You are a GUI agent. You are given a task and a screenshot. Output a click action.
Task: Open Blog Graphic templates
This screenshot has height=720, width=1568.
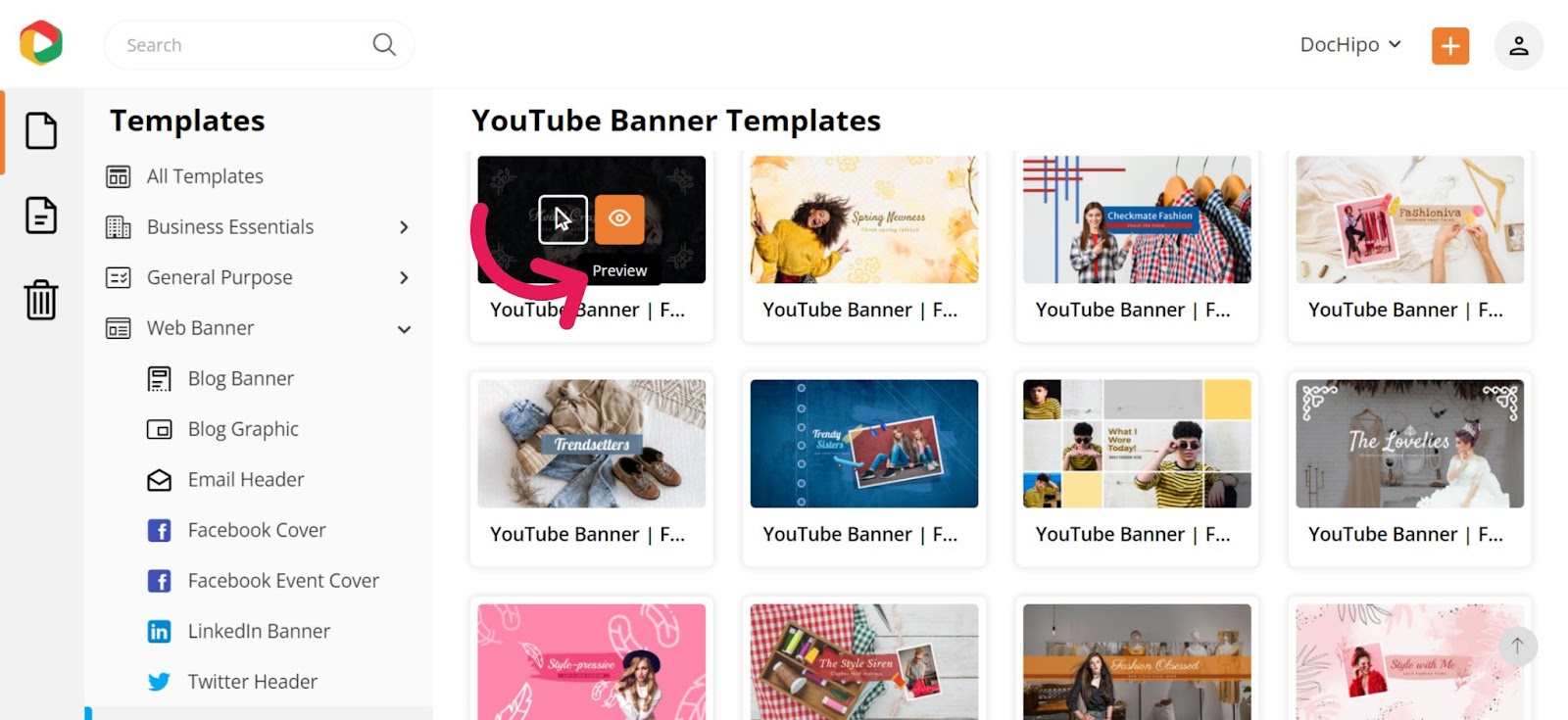tap(243, 429)
